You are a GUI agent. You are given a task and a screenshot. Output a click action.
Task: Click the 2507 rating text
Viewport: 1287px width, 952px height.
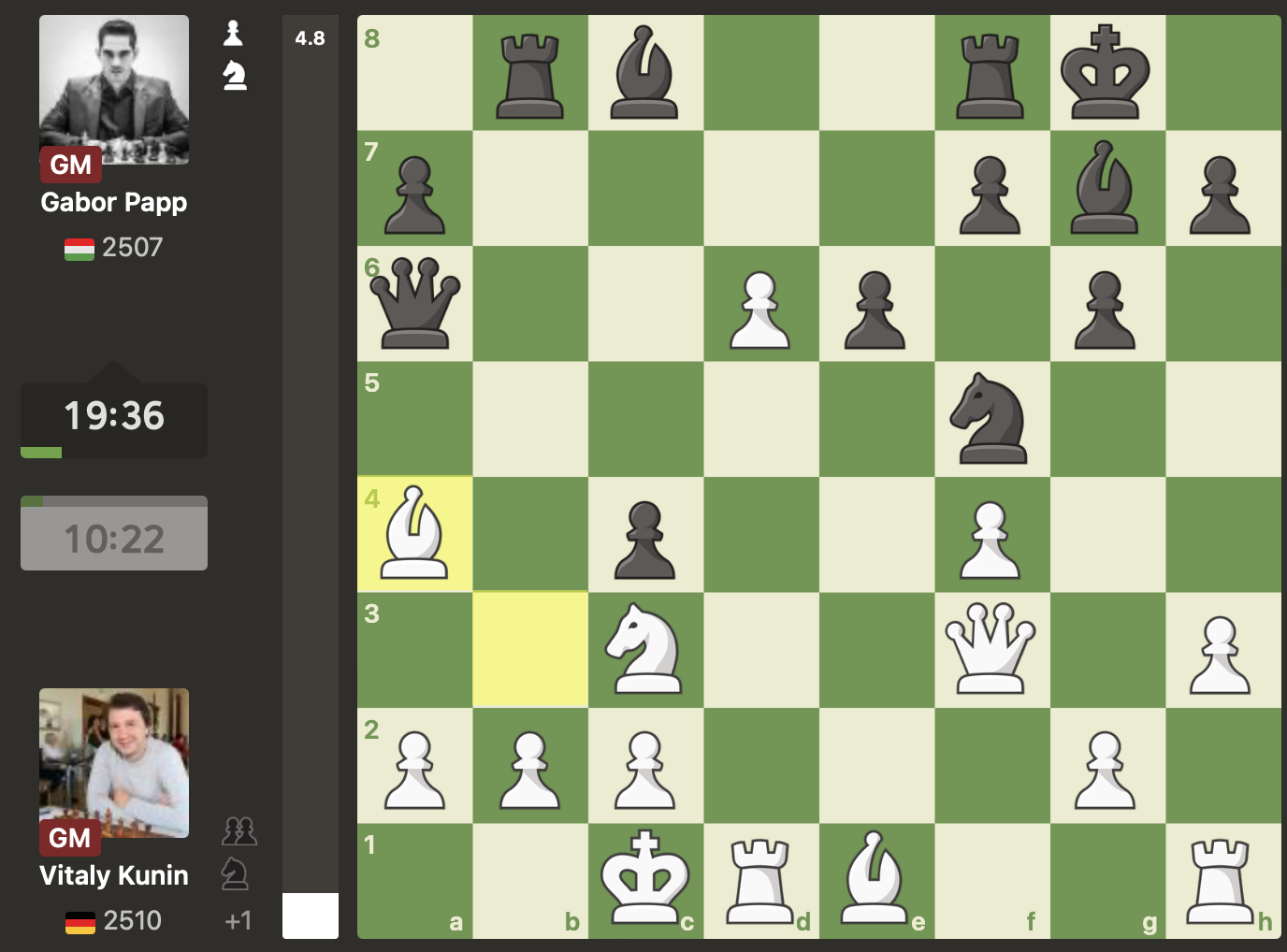(133, 248)
